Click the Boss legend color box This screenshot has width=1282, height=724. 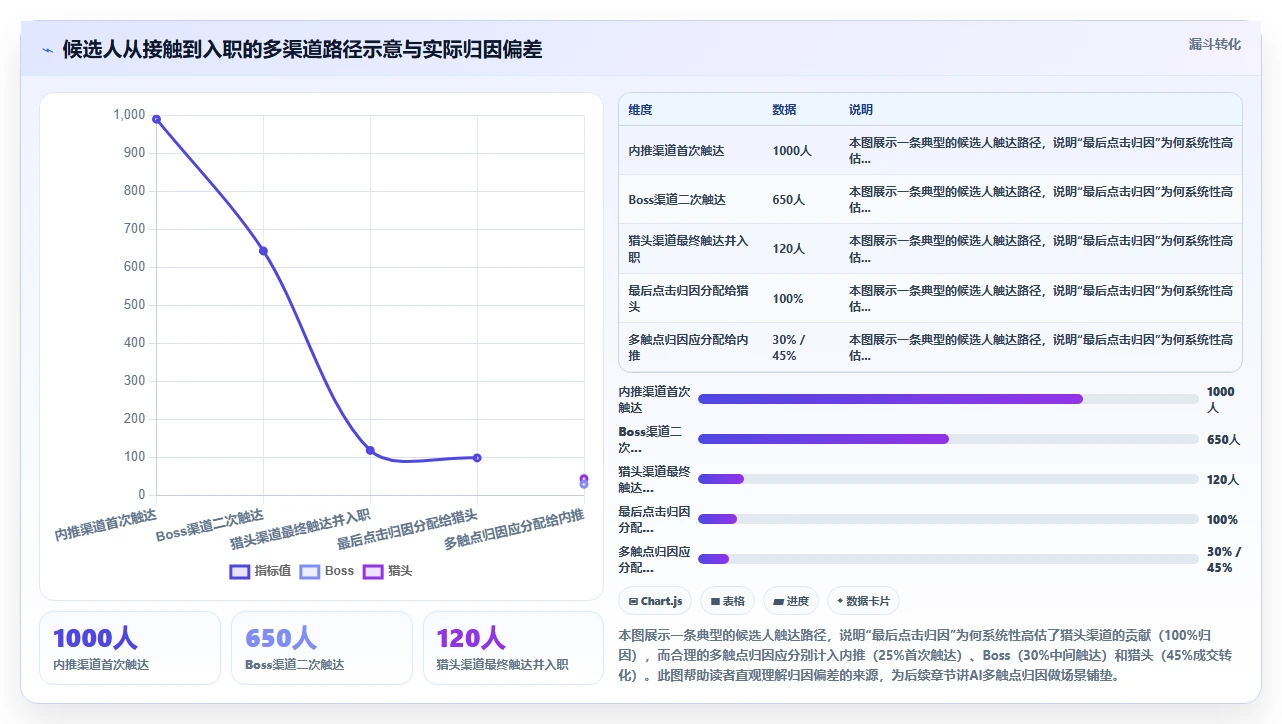coord(310,571)
